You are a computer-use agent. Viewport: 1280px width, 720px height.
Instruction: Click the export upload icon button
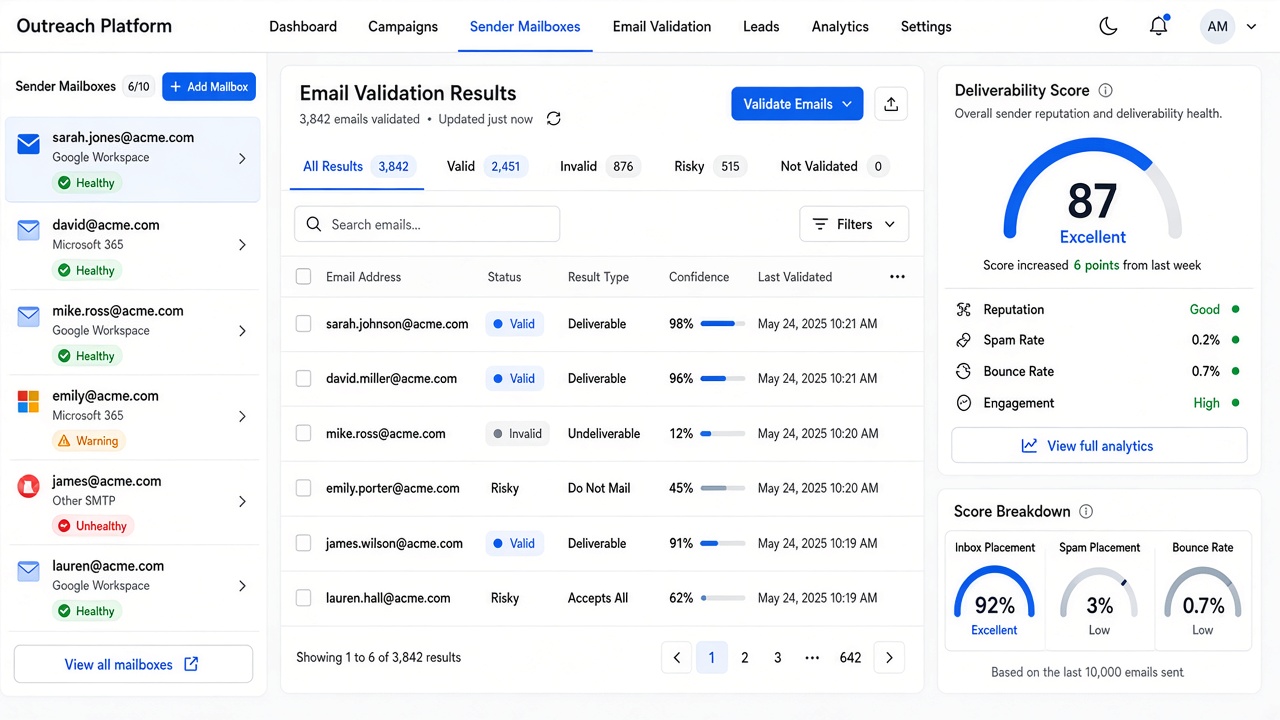point(891,104)
